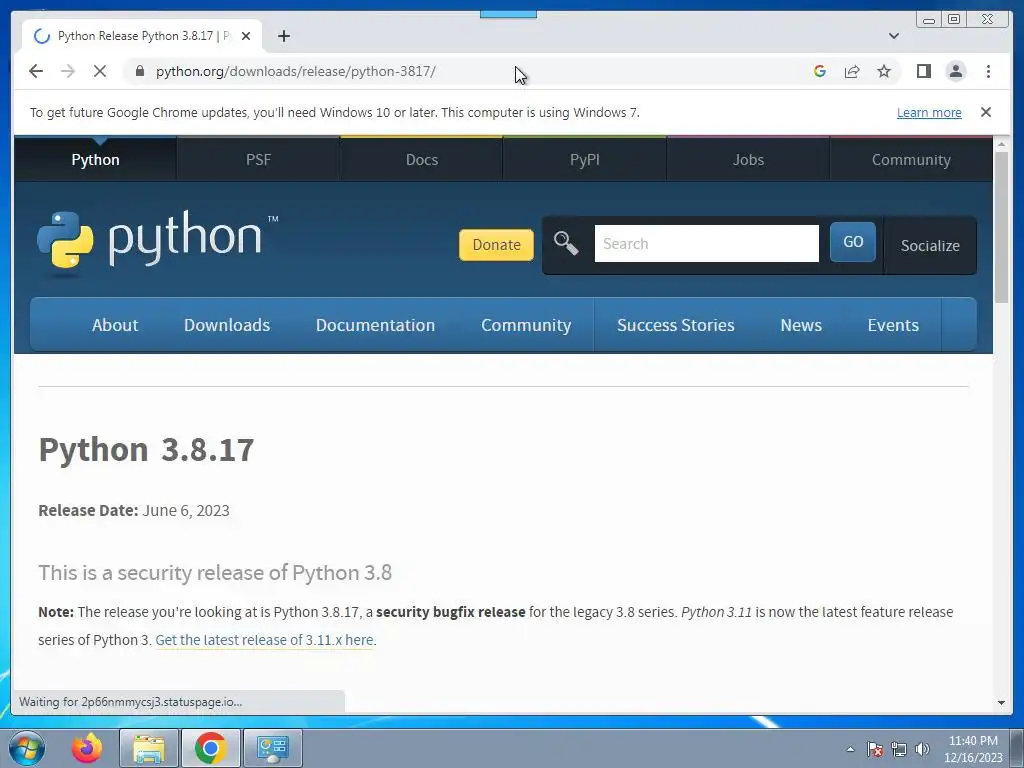The image size is (1024, 768).
Task: Open the Action Center flag icon
Action: click(875, 749)
